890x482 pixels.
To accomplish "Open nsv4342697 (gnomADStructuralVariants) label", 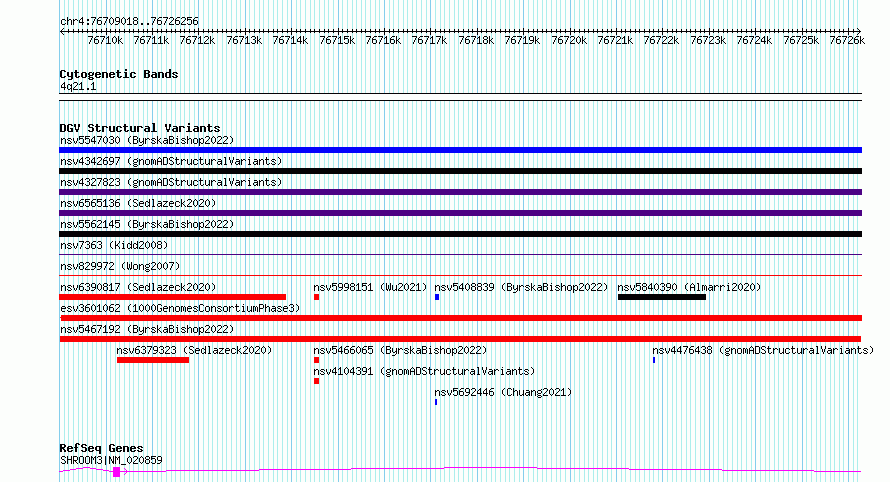I will pyautogui.click(x=171, y=161).
